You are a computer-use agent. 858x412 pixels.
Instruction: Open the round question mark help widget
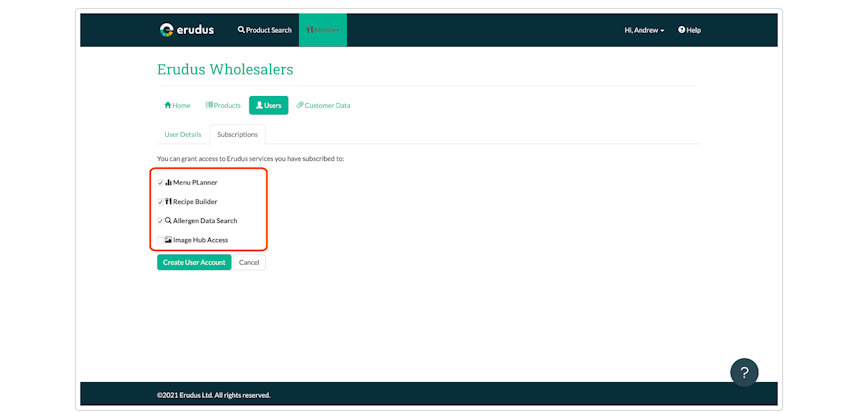click(744, 373)
